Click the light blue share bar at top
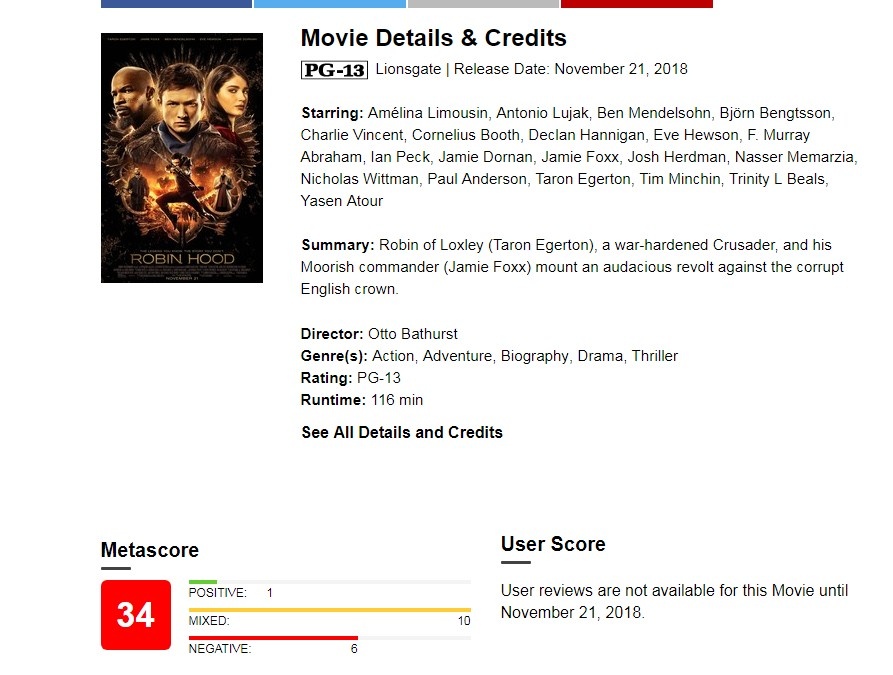The height and width of the screenshot is (675, 893). pyautogui.click(x=329, y=3)
